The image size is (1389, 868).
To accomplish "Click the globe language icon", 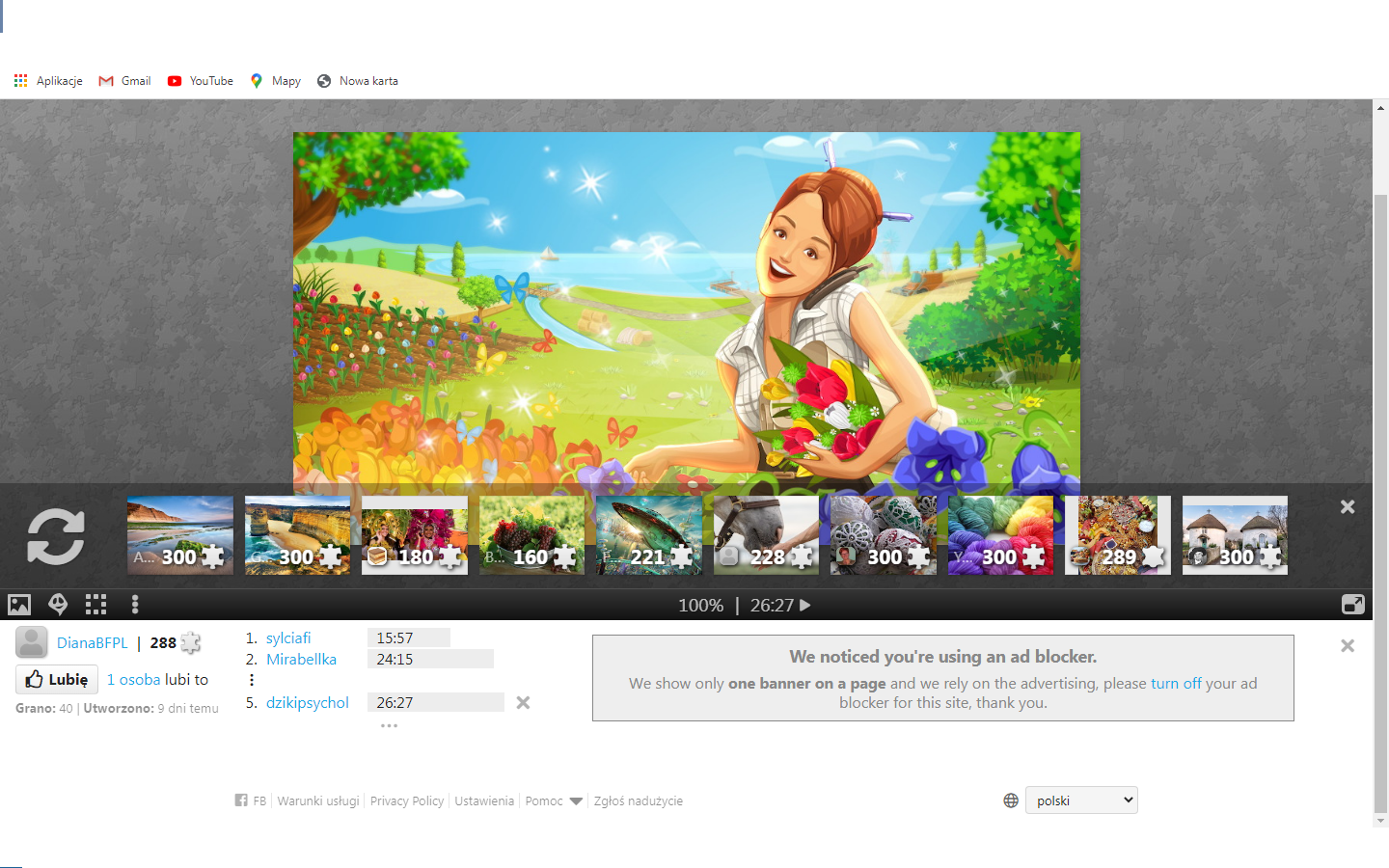I will click(1011, 800).
